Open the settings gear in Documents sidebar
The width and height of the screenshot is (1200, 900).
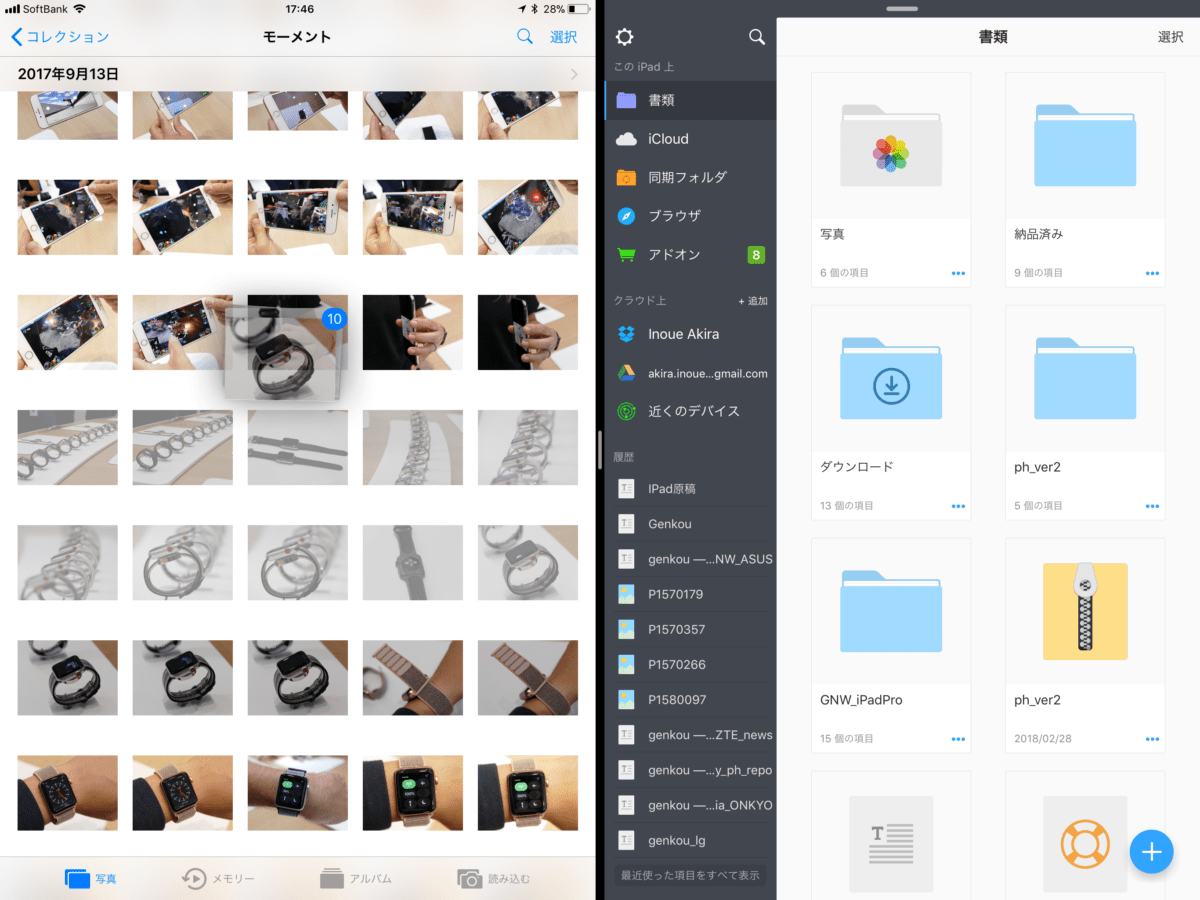click(x=624, y=37)
